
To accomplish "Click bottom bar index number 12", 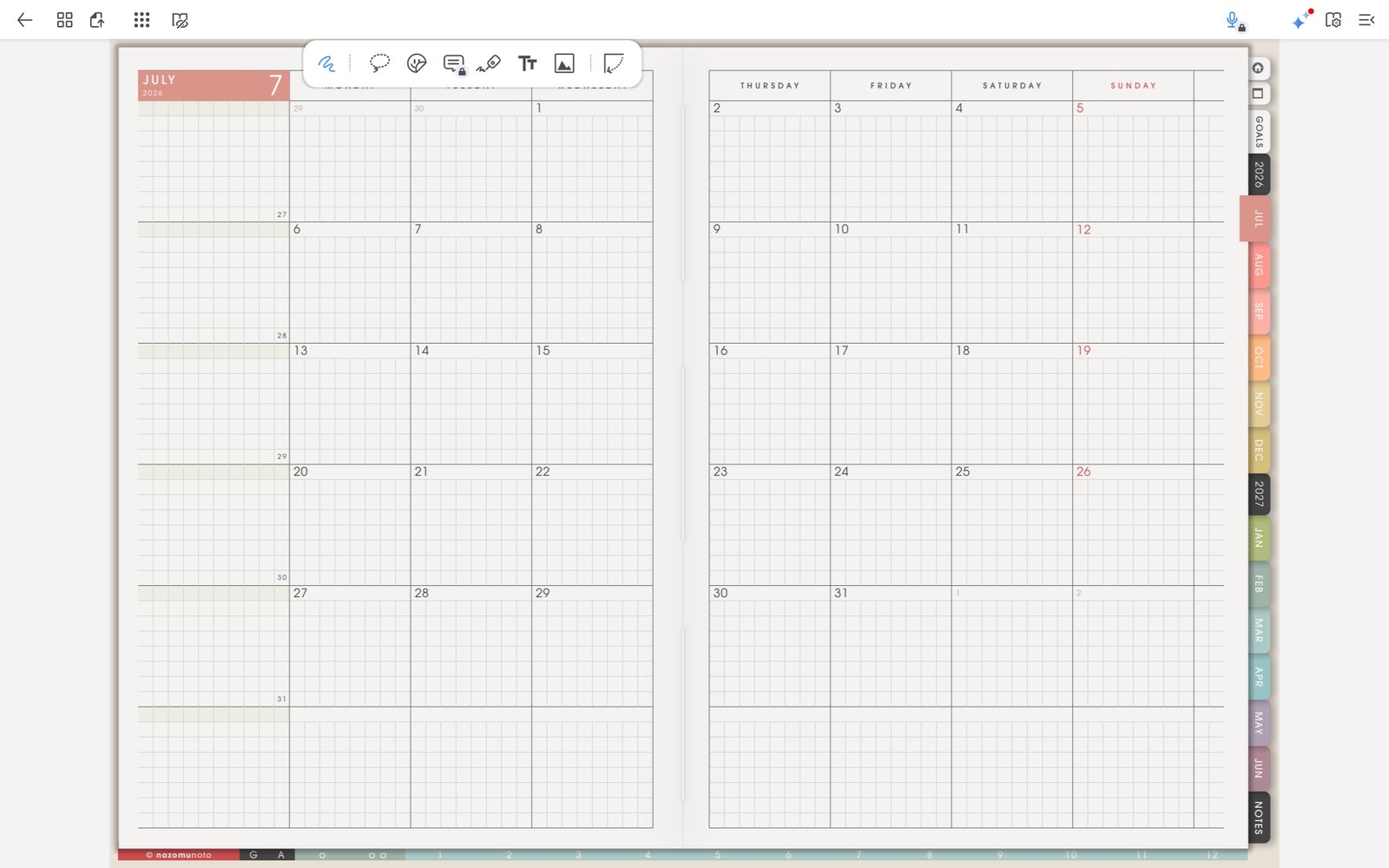I will 1212,855.
